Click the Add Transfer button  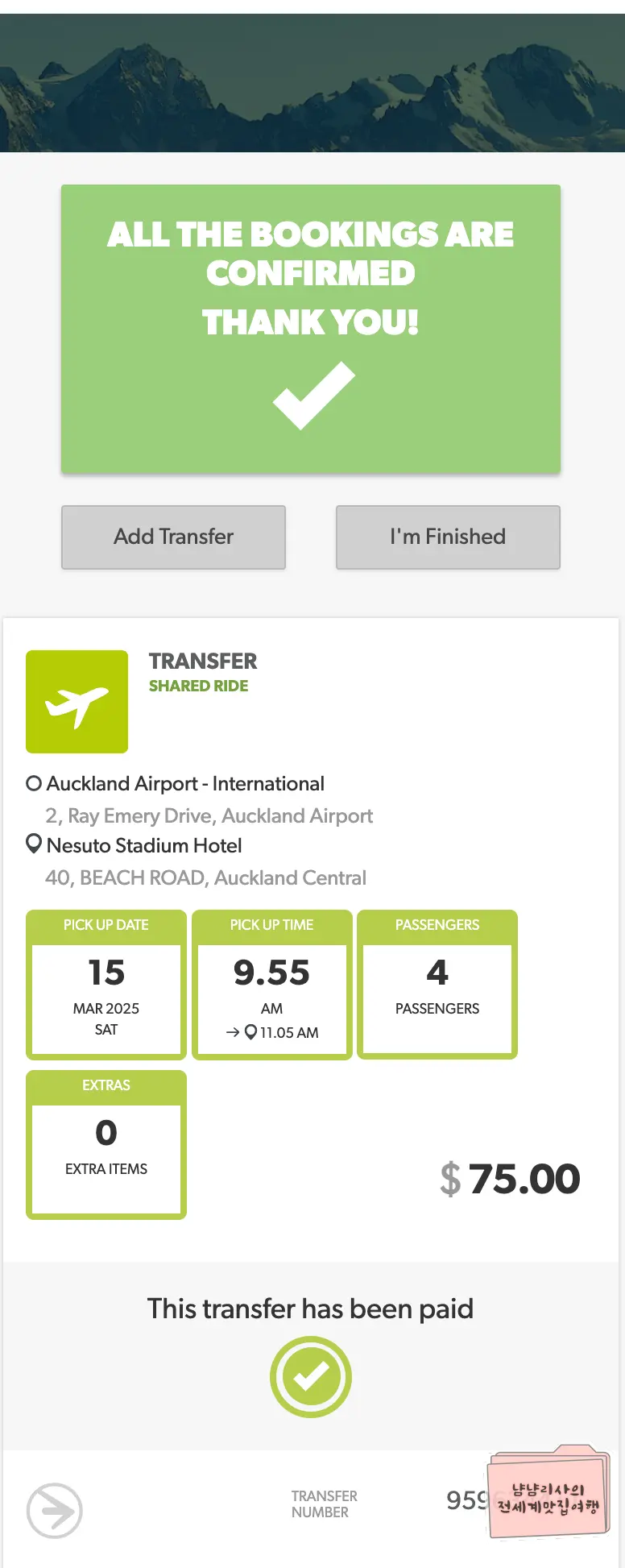click(173, 537)
